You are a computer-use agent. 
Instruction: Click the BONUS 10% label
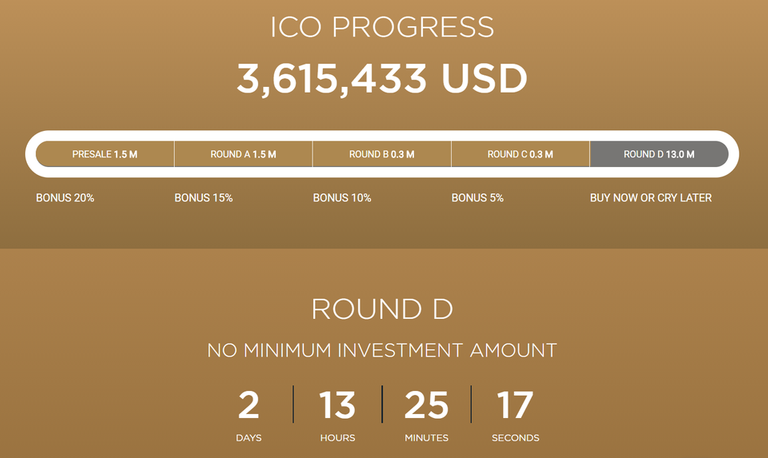coord(342,198)
